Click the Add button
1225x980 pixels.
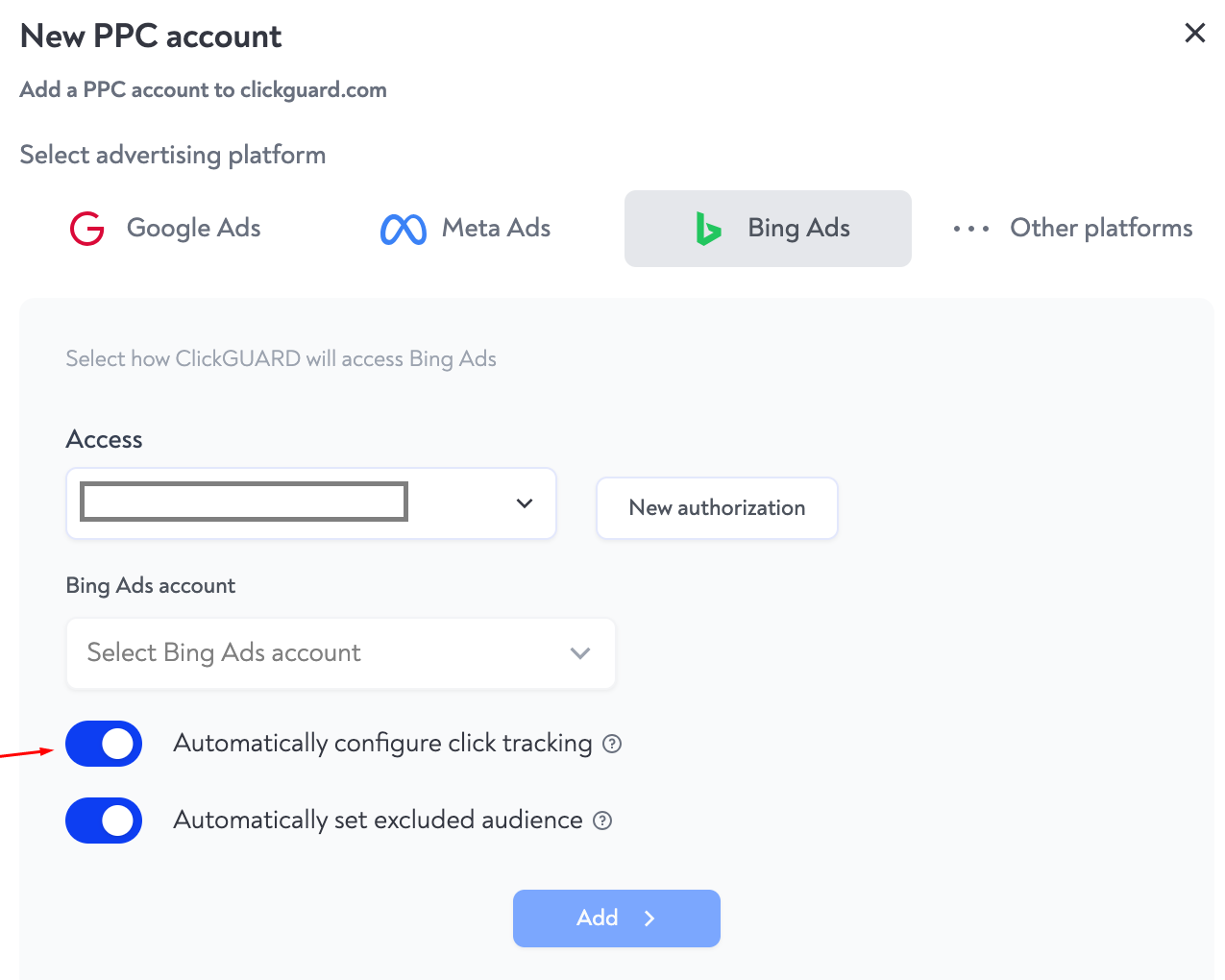[x=616, y=919]
